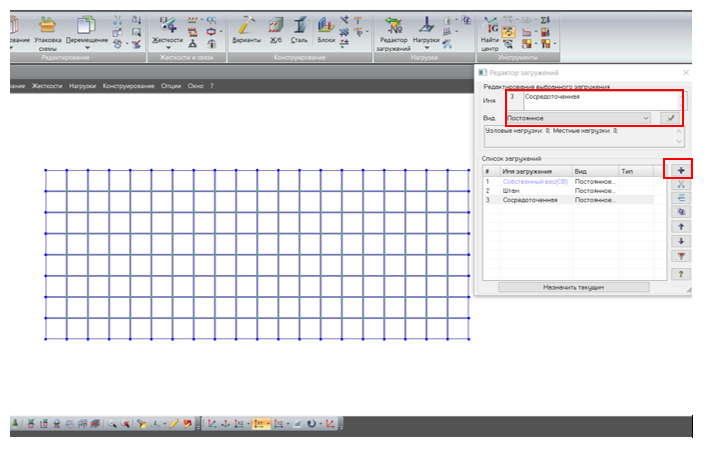
Task: Toggle the XY projection view button
Action: (x=259, y=424)
